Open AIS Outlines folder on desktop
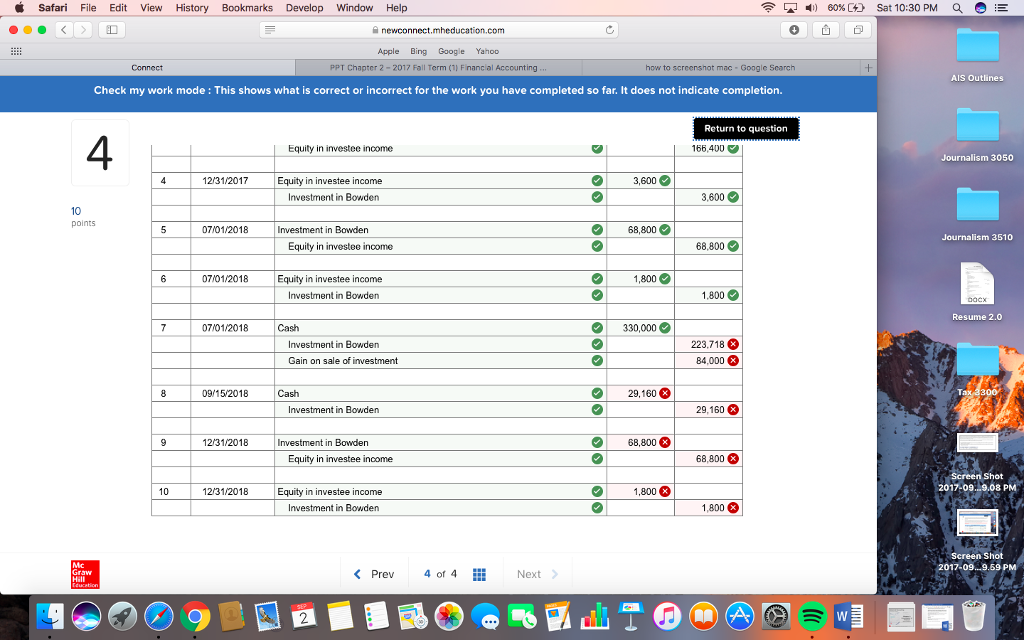Screen dimensions: 1024x640 click(x=977, y=56)
